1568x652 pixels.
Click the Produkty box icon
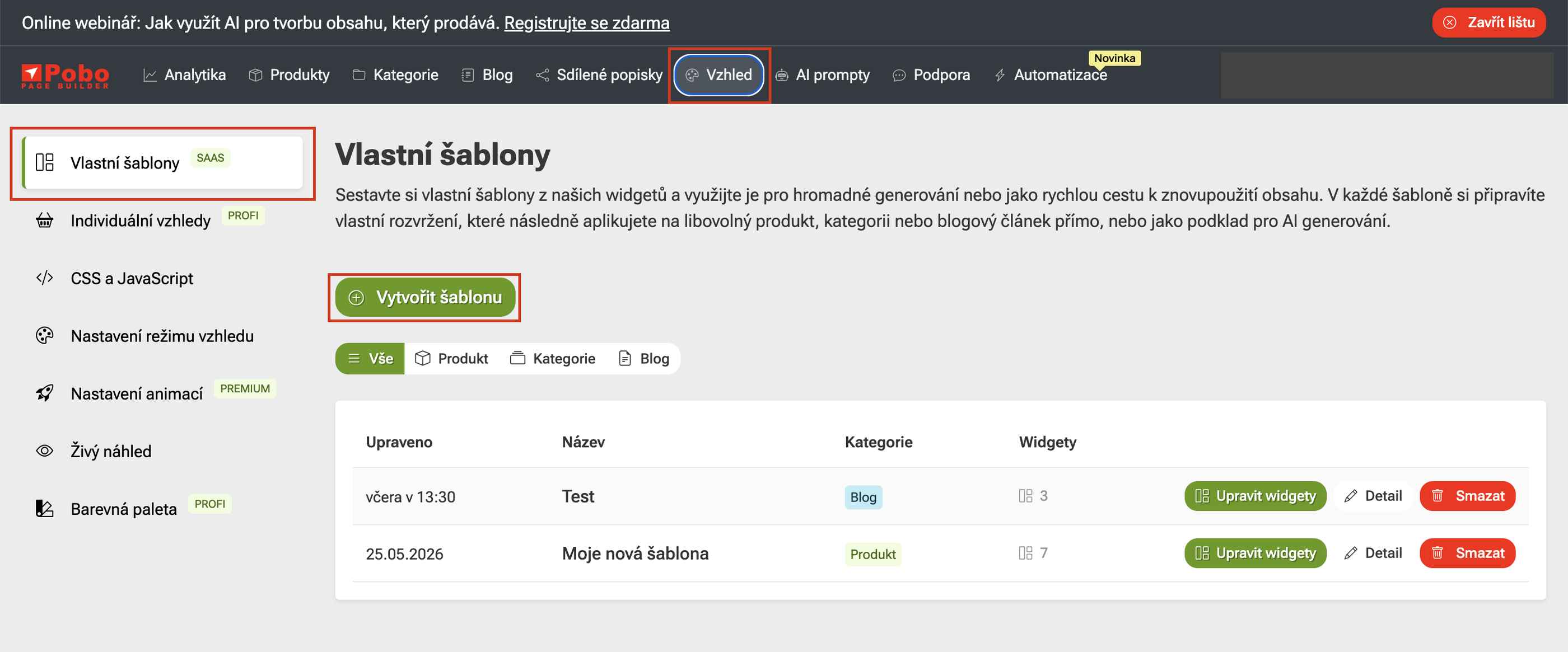pyautogui.click(x=256, y=75)
